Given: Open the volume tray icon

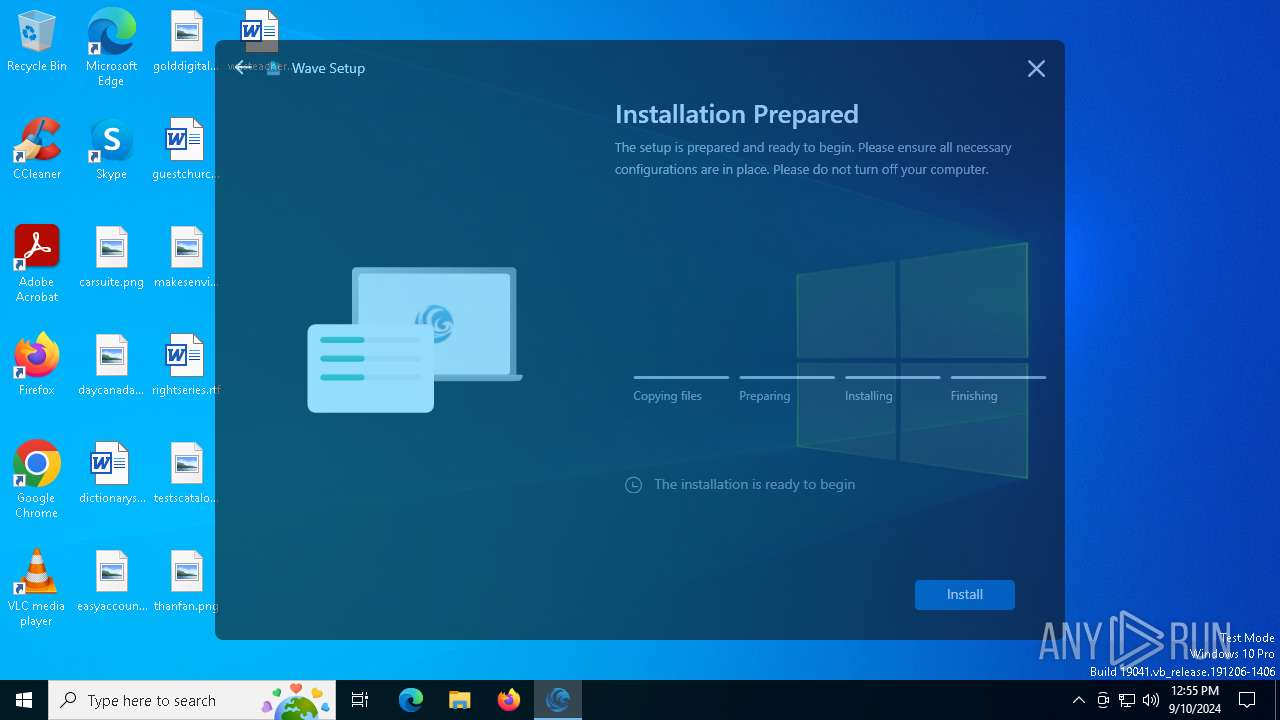Looking at the screenshot, I should pyautogui.click(x=1151, y=700).
